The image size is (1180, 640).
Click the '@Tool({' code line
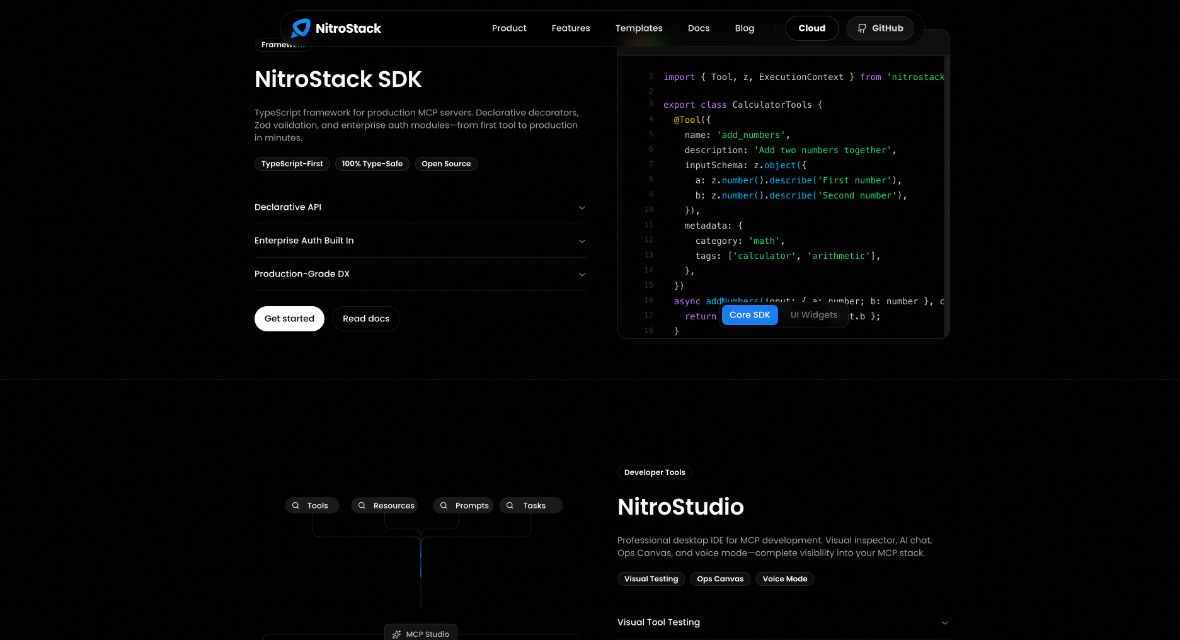coord(692,120)
